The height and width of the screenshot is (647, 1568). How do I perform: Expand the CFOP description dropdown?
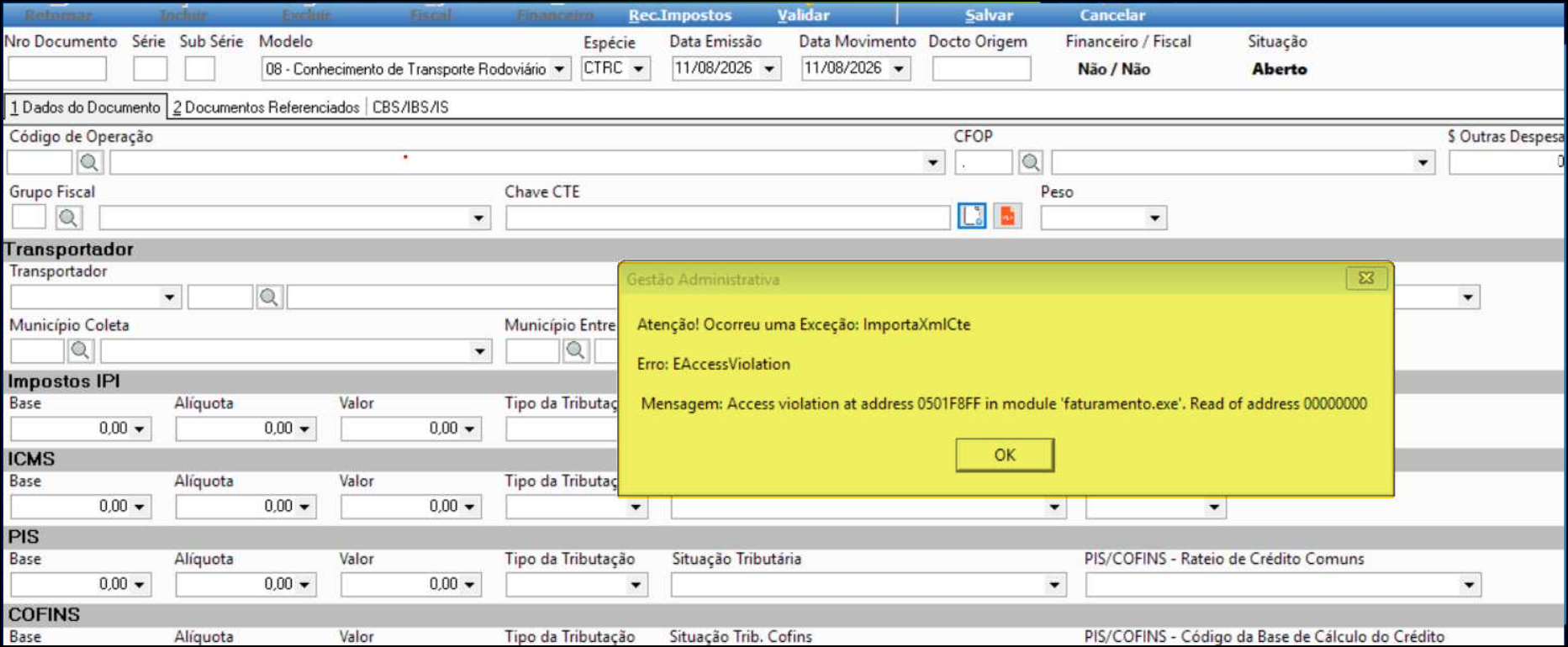click(1423, 162)
